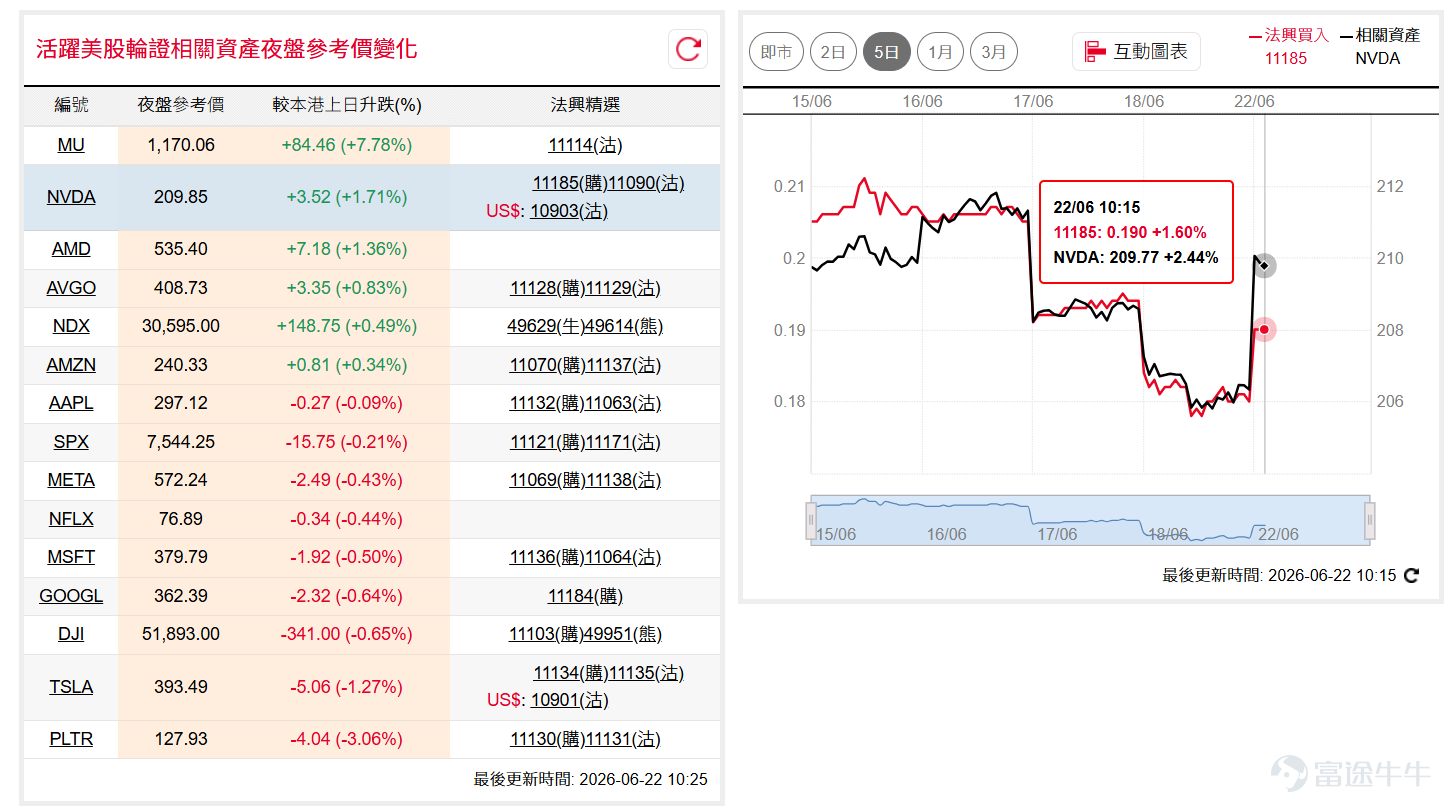Click the 較本港上日升跌(%) column header

coord(347,105)
